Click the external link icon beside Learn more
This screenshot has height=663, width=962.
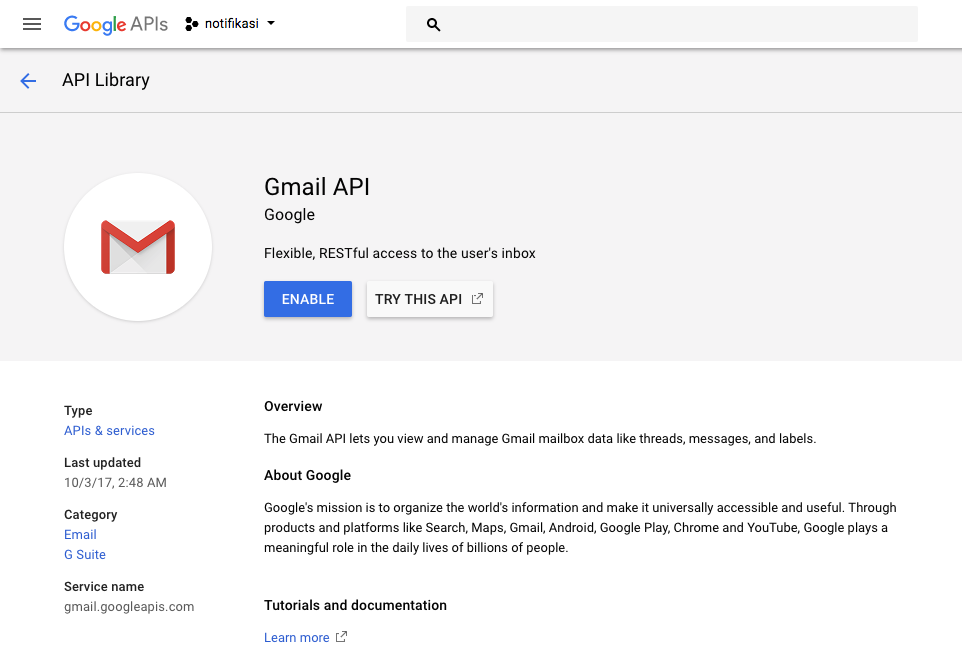point(341,637)
